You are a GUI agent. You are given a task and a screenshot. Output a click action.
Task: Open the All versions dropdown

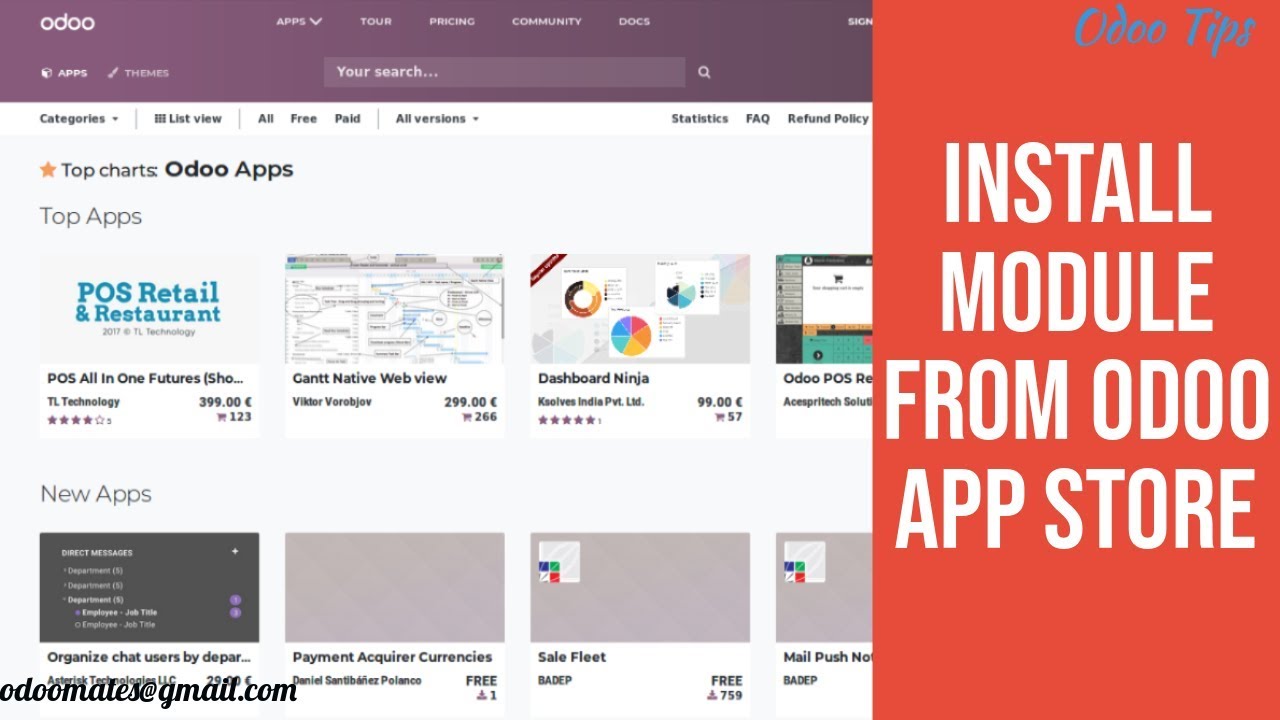click(437, 118)
